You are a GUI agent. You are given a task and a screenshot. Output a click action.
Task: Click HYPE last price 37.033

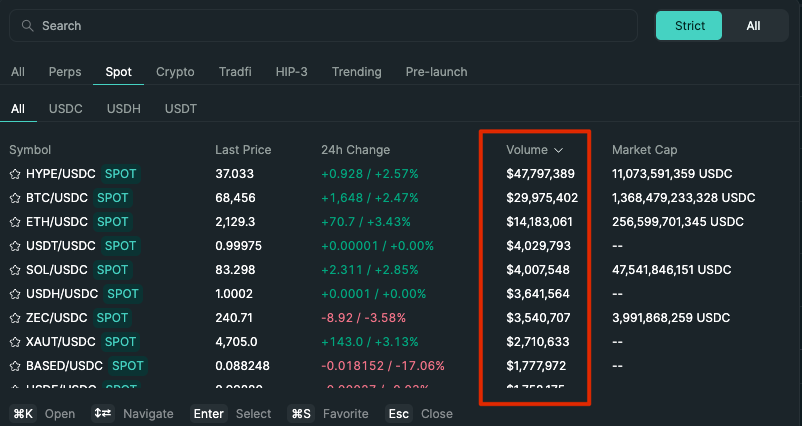click(x=234, y=174)
